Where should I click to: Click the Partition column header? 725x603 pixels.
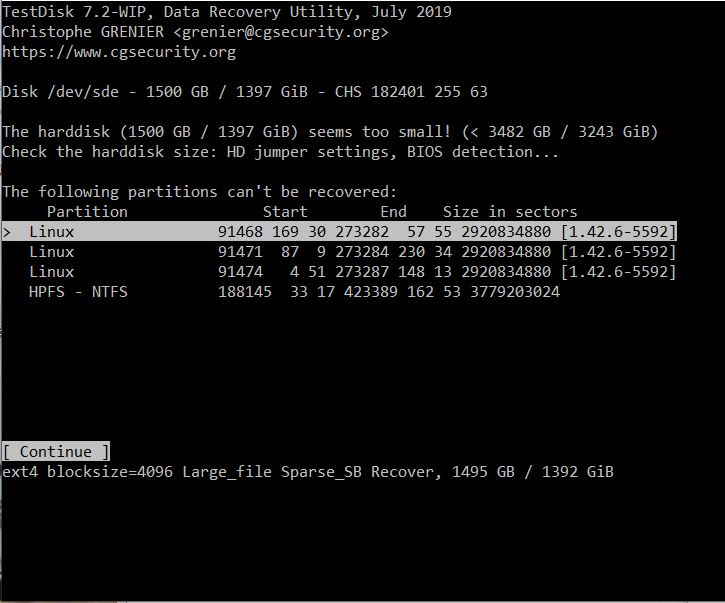[87, 212]
